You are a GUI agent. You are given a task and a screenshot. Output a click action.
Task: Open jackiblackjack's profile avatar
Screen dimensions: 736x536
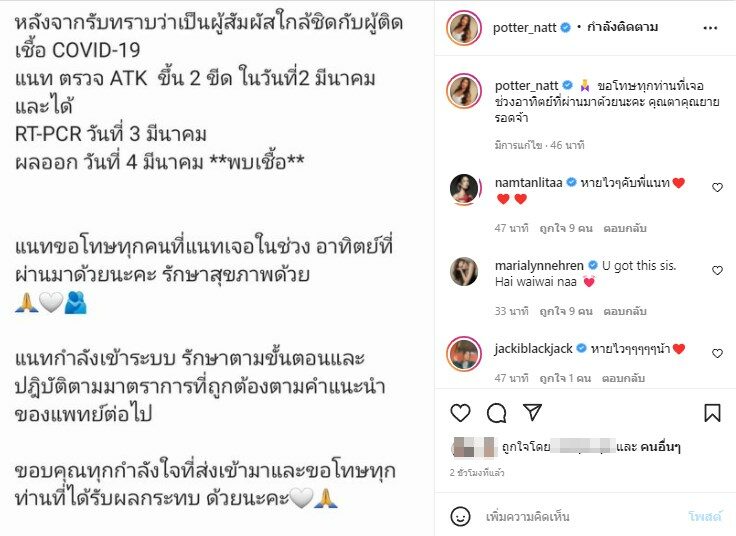click(x=464, y=353)
